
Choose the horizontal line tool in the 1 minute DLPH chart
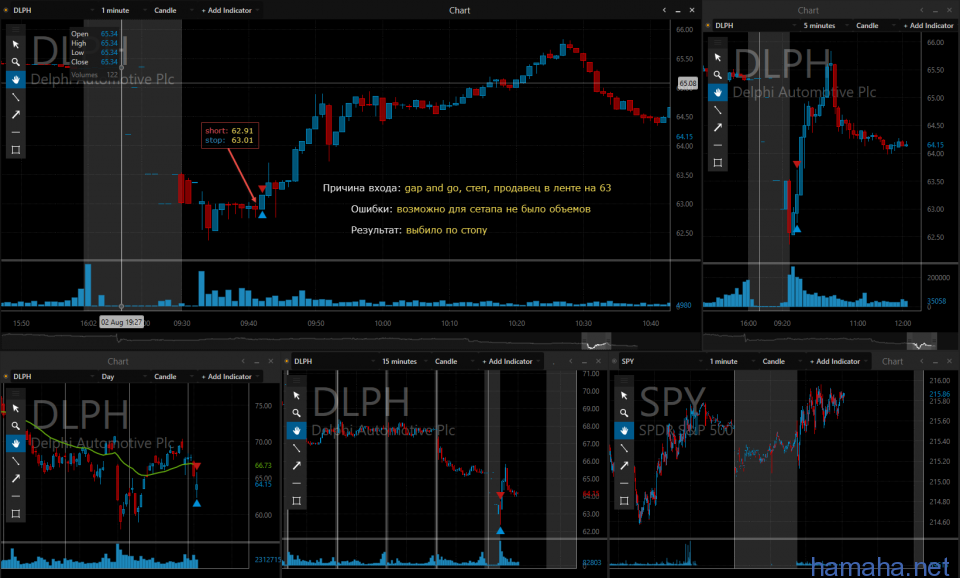(16, 132)
